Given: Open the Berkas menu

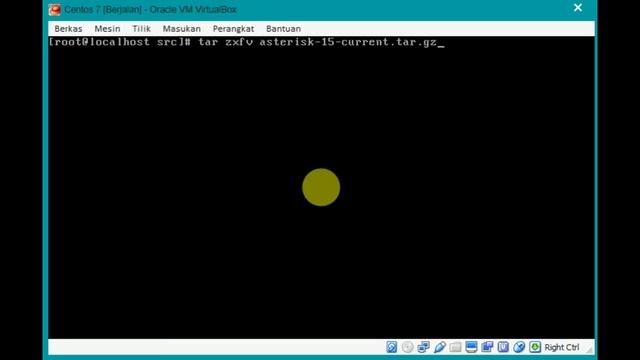Looking at the screenshot, I should pos(68,29).
